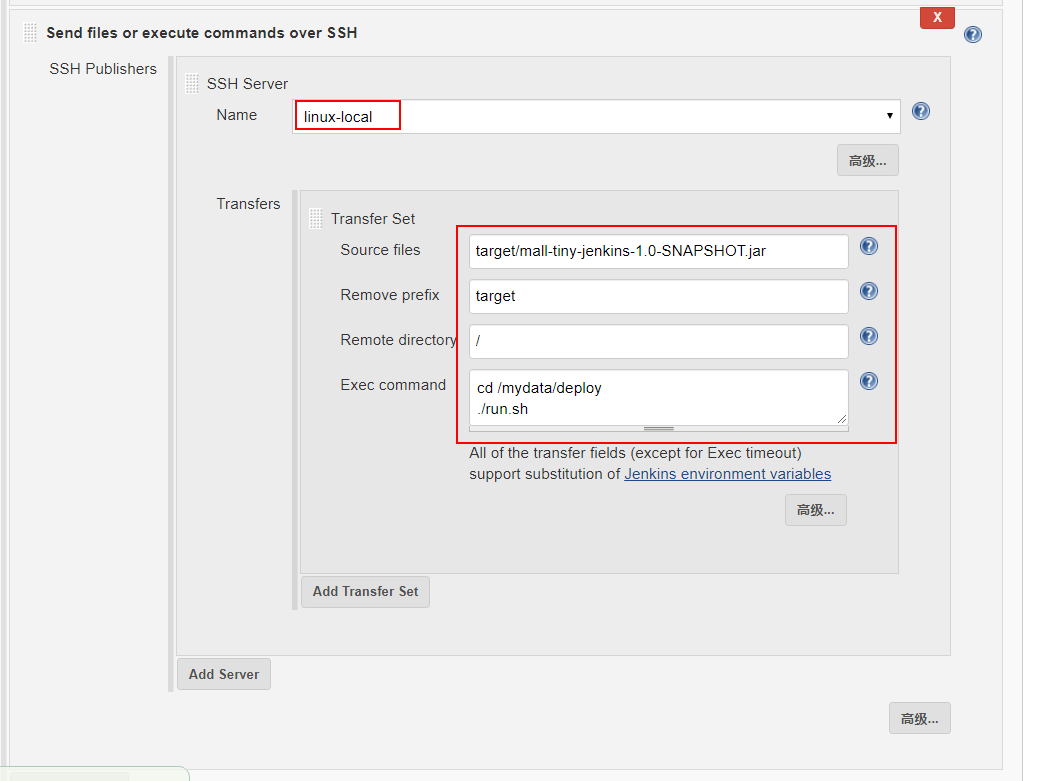Click the Remove prefix input field
Viewport: 1045px width, 781px height.
coord(658,296)
